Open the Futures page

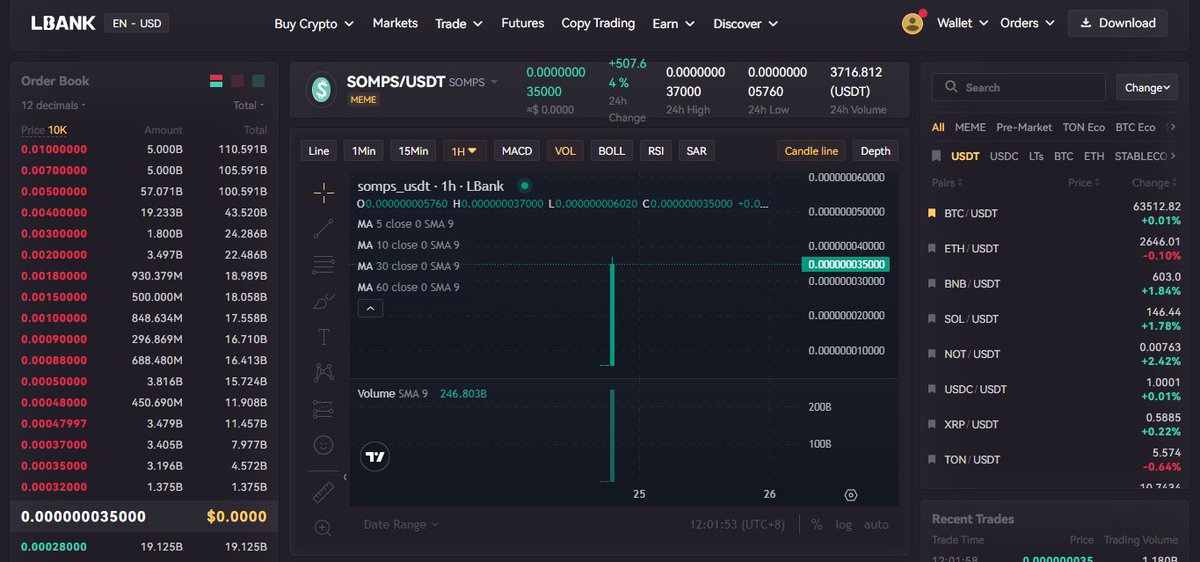(523, 23)
